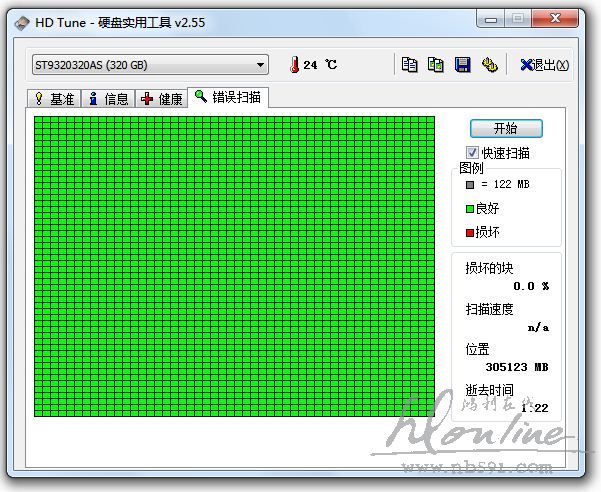Image resolution: width=601 pixels, height=492 pixels.
Task: Click the 0.0 % damaged blocks value
Action: coord(531,286)
